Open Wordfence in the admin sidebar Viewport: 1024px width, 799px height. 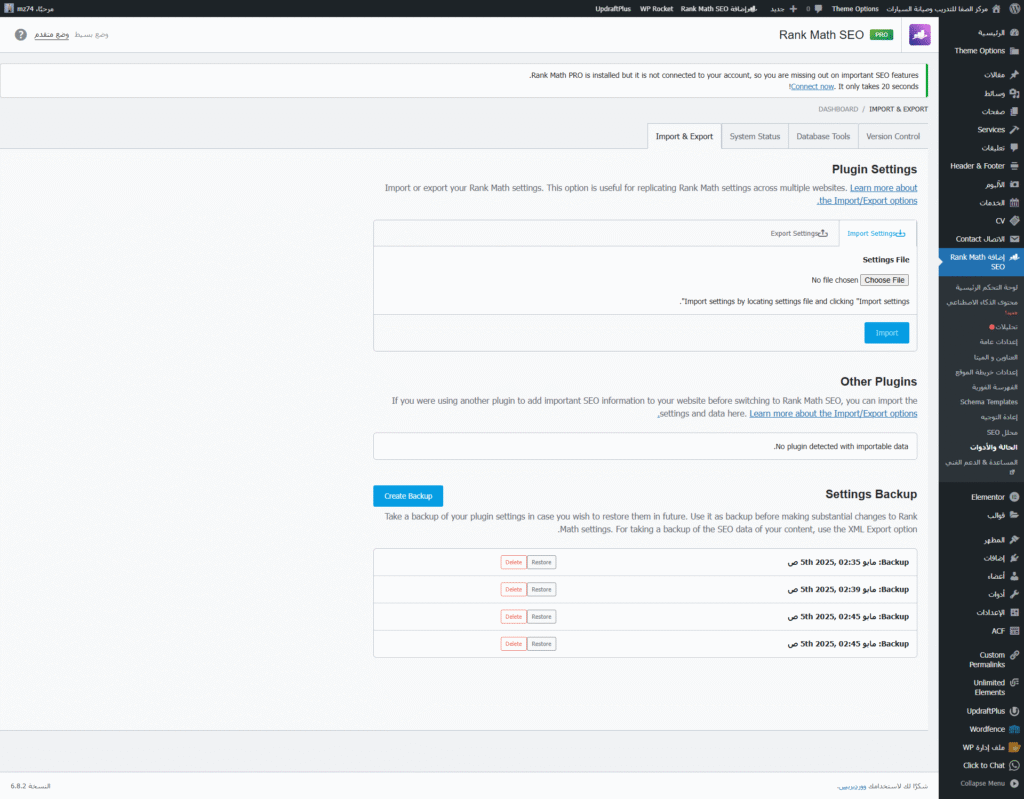(x=986, y=729)
